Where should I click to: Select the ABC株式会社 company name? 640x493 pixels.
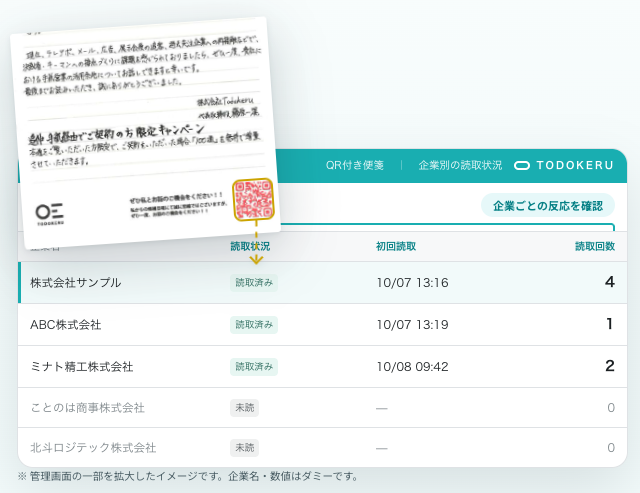66,325
